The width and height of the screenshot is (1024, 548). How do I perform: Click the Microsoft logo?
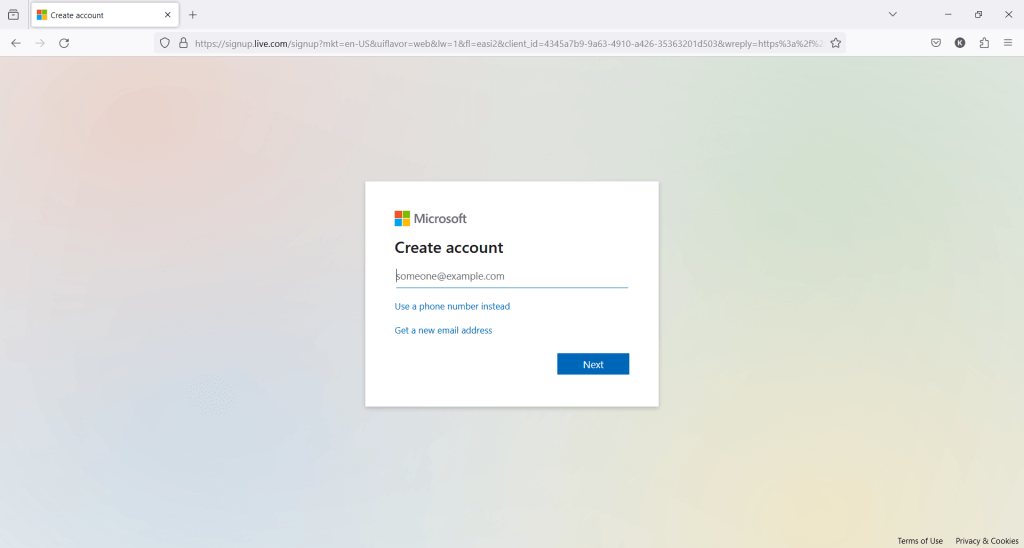coord(430,219)
